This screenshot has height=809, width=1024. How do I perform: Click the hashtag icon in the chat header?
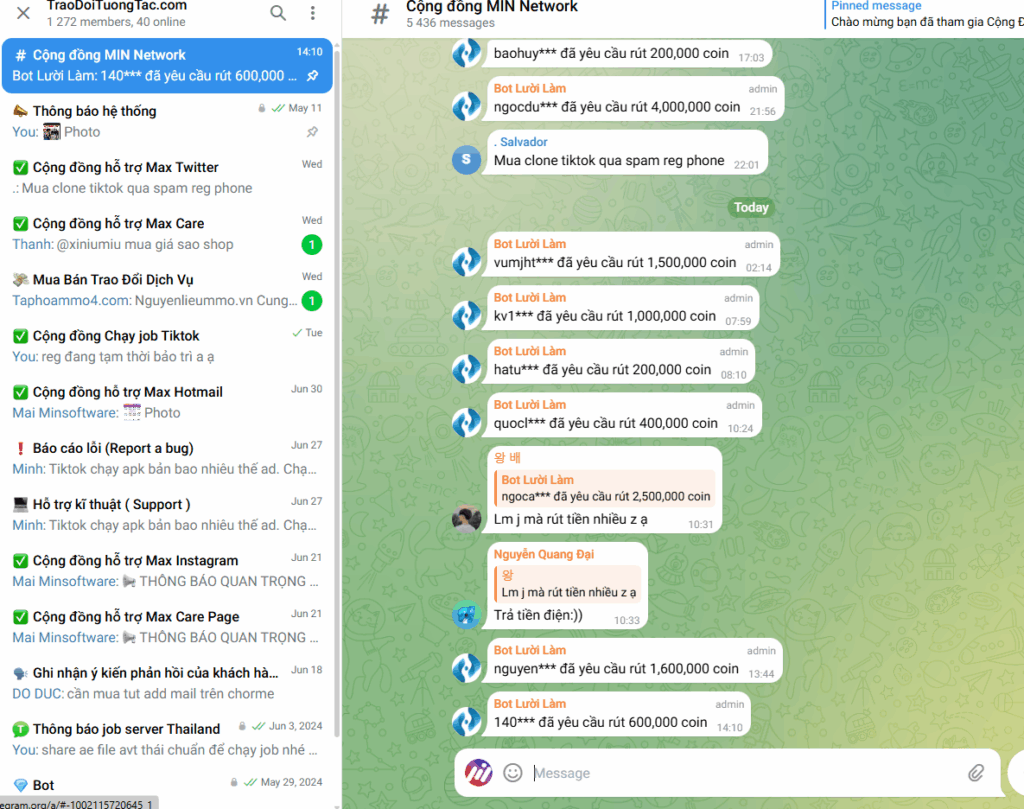point(379,14)
